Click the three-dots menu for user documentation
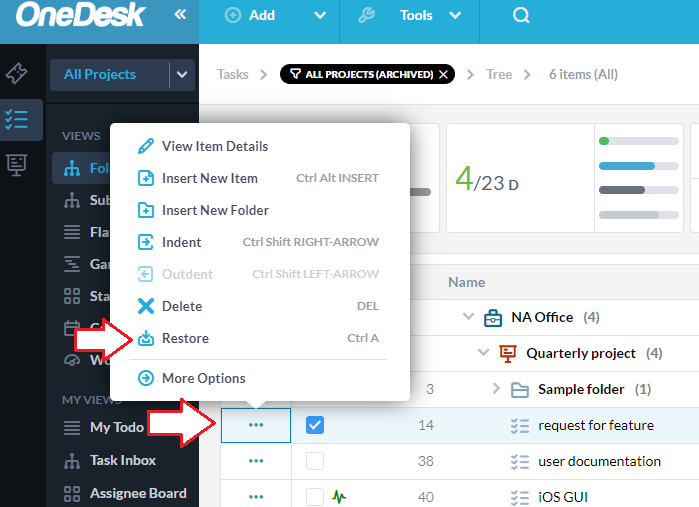The image size is (699, 507). 256,461
